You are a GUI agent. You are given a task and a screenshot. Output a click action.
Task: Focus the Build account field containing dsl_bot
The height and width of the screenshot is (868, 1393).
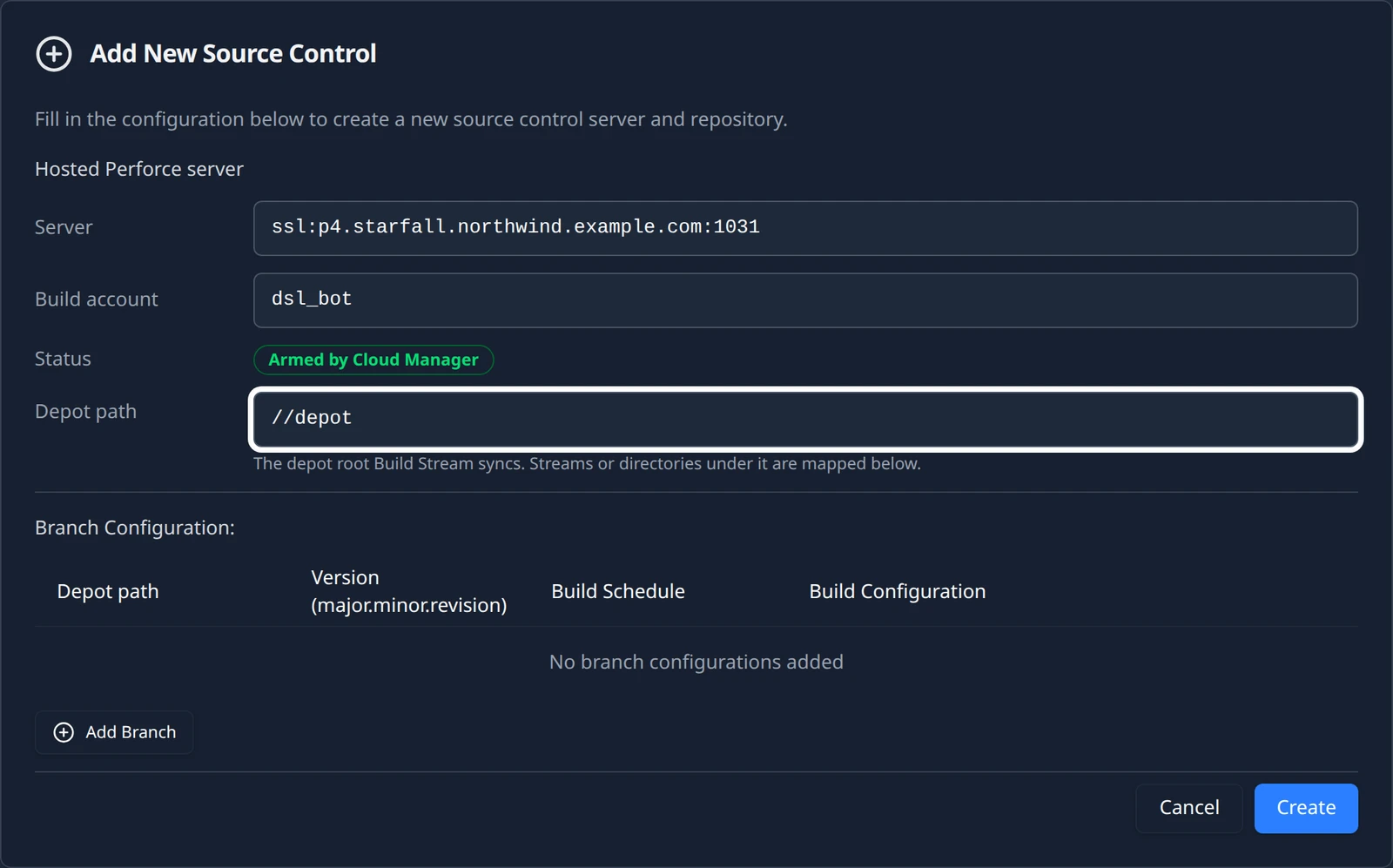coord(805,300)
